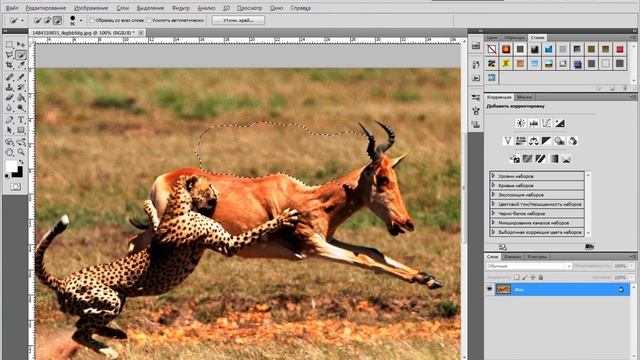
Task: Select the Brush tool
Action: point(21,77)
